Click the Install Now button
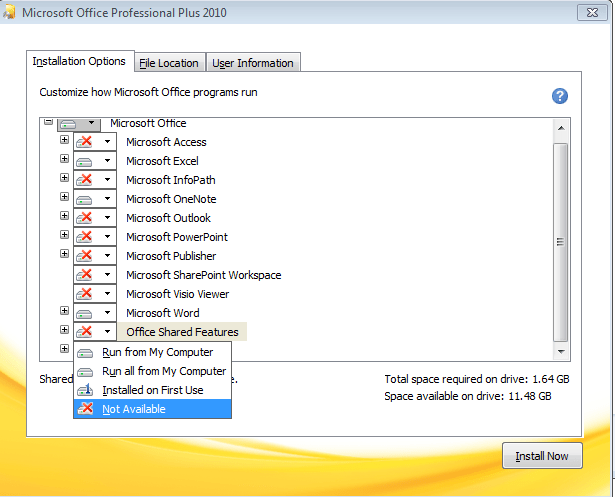Screen dimensions: 615x497 click(542, 456)
